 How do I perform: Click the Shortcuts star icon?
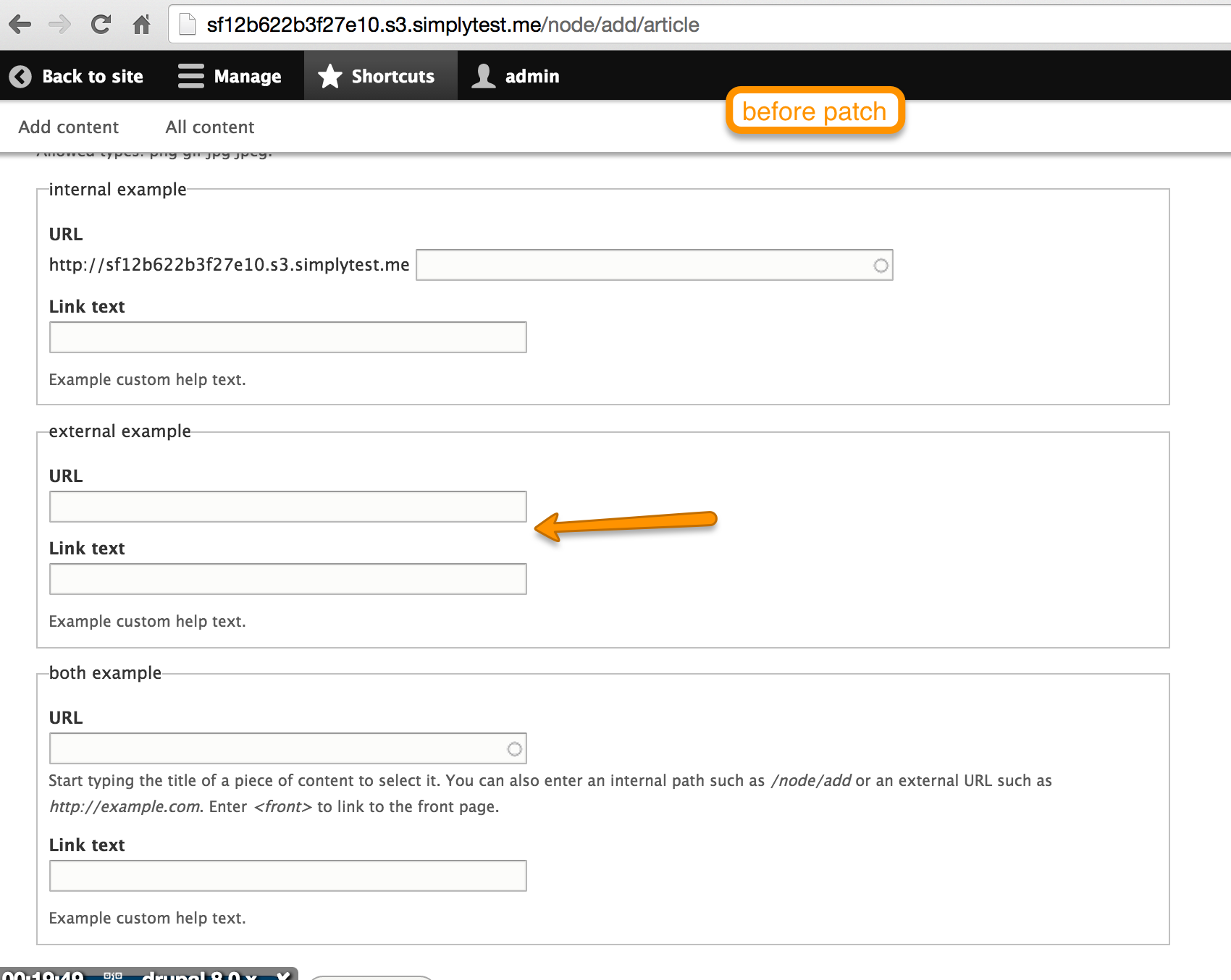(x=330, y=76)
